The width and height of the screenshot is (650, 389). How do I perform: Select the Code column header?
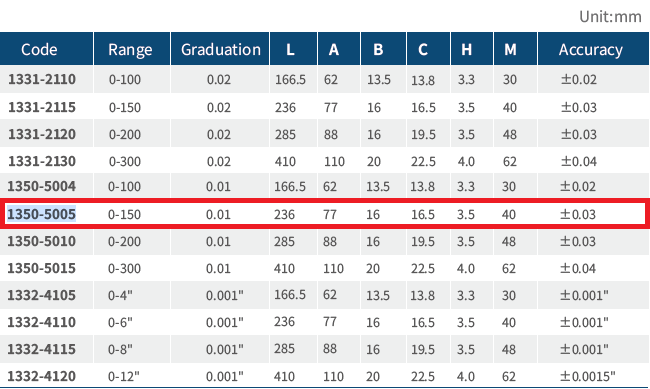(39, 50)
